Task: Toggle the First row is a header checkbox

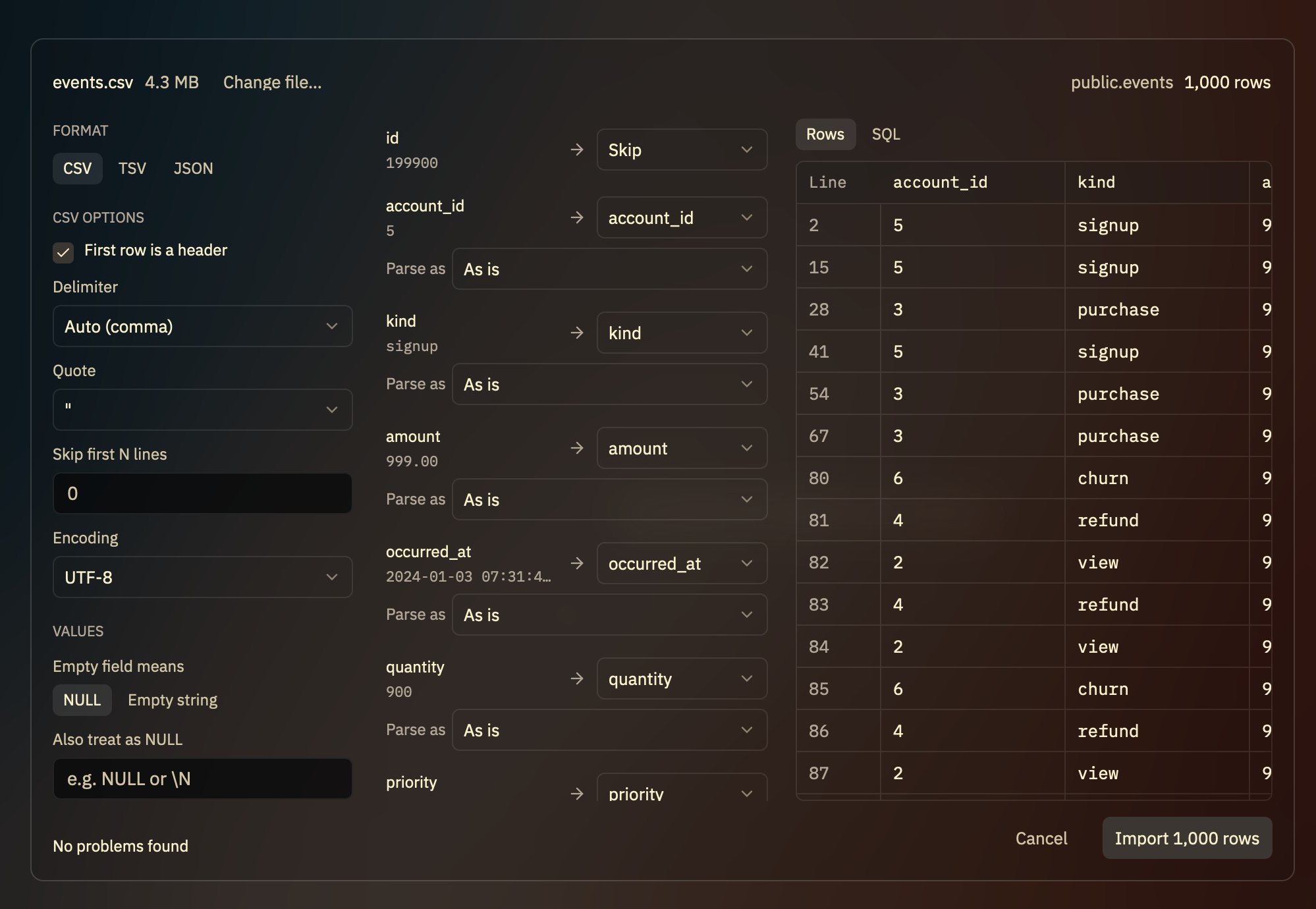Action: [x=63, y=252]
